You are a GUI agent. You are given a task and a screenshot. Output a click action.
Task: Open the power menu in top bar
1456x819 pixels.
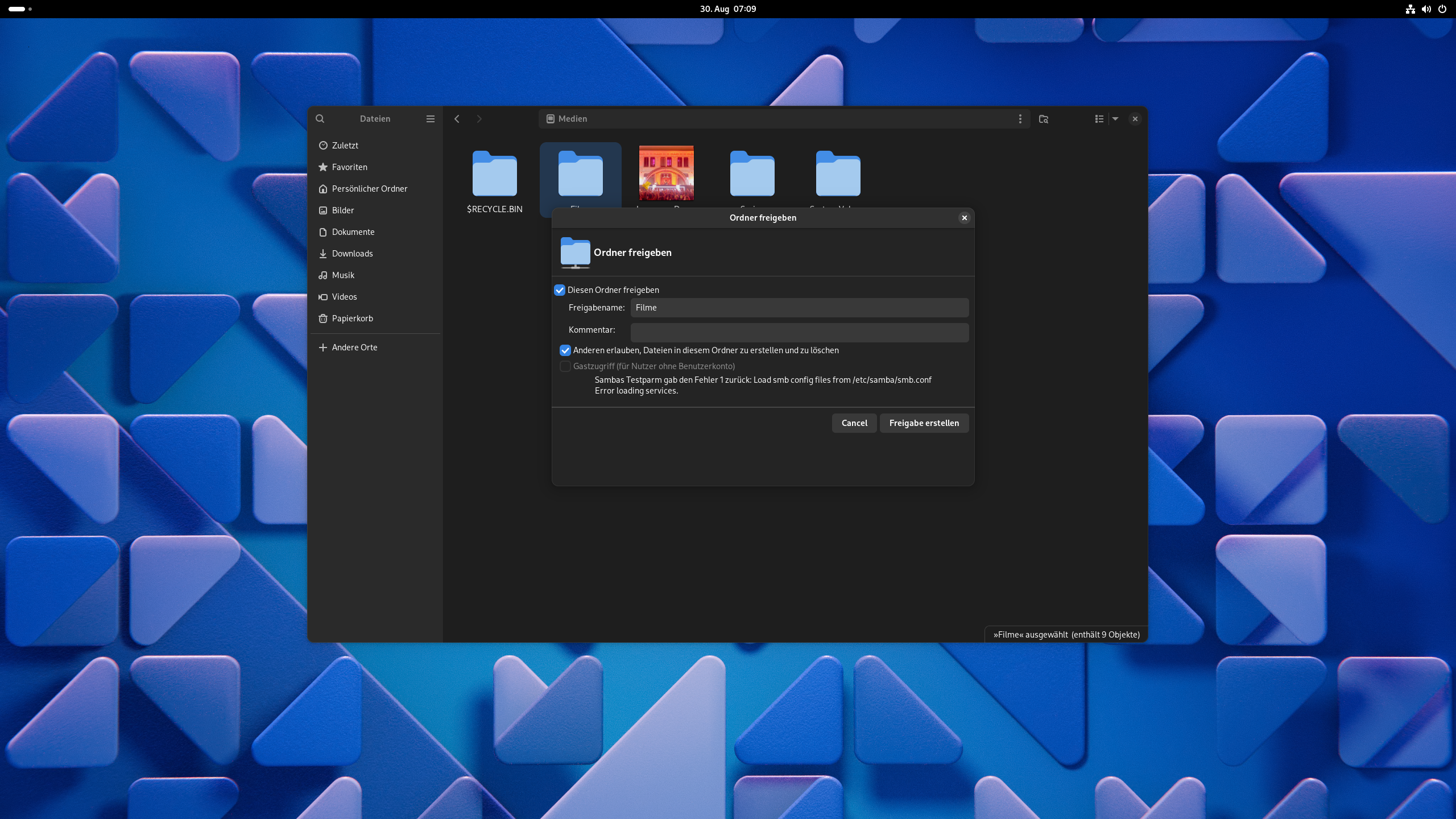[1442, 9]
